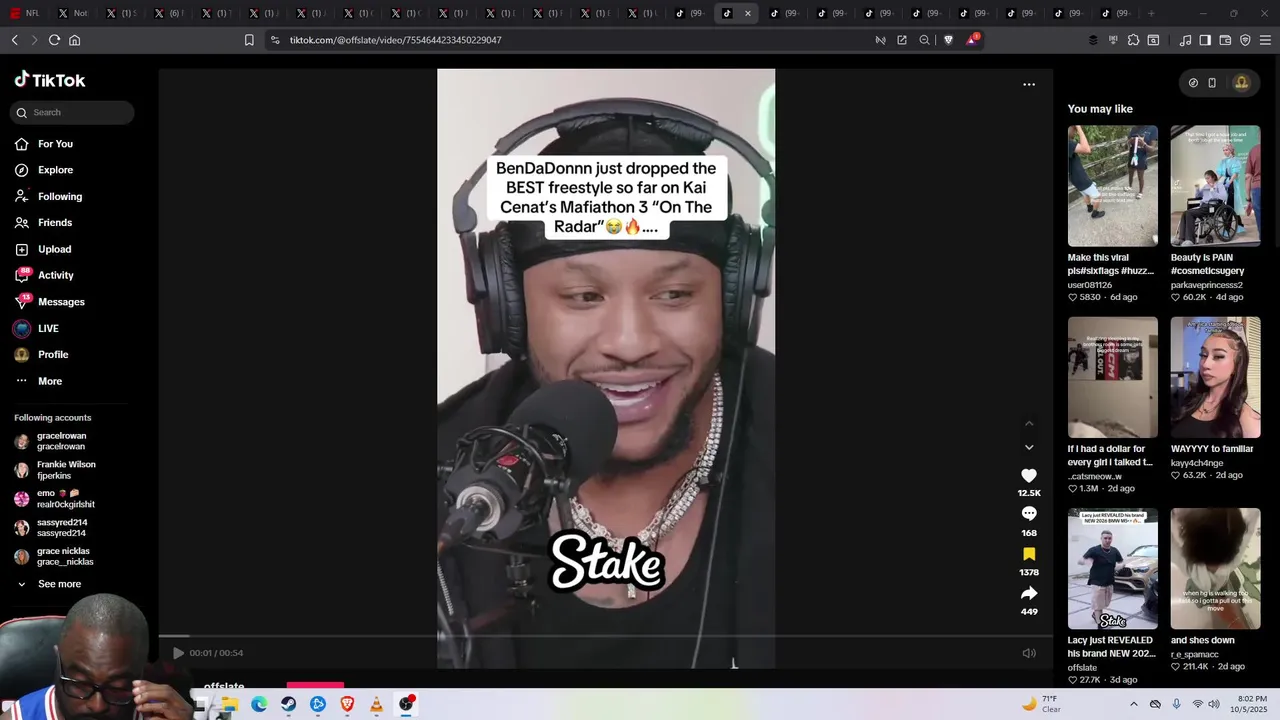The height and width of the screenshot is (720, 1280).
Task: Show hidden system tray icons
Action: click(1133, 704)
